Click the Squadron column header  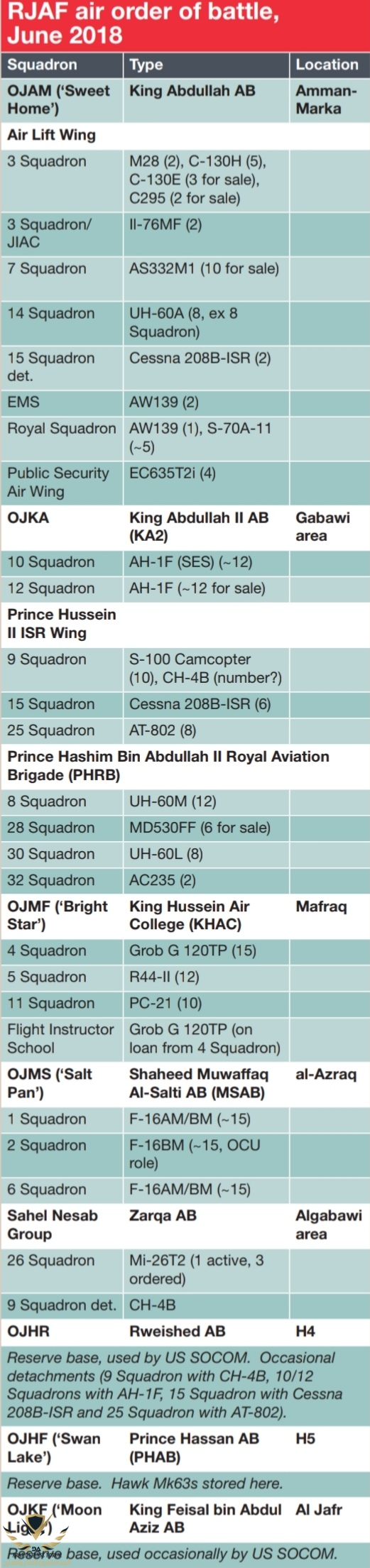point(42,65)
